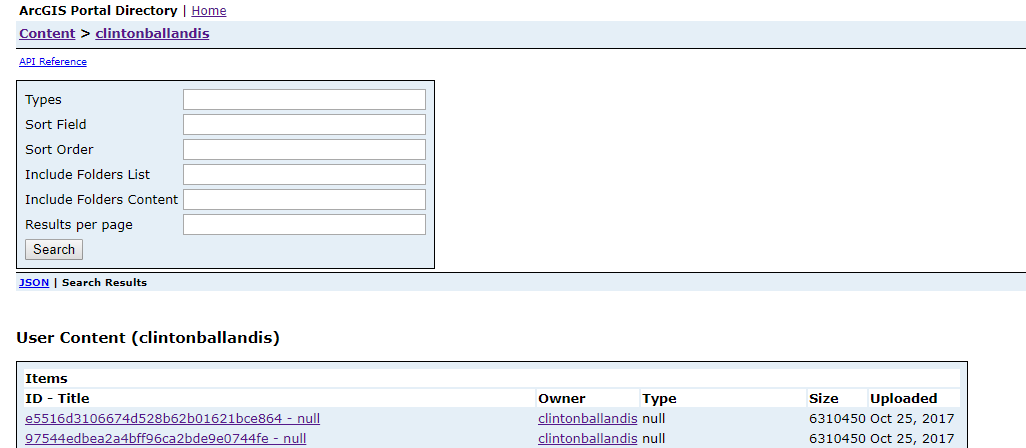This screenshot has width=1026, height=448.
Task: Select 'Oct 25, 2017' in second row
Action: 912,438
